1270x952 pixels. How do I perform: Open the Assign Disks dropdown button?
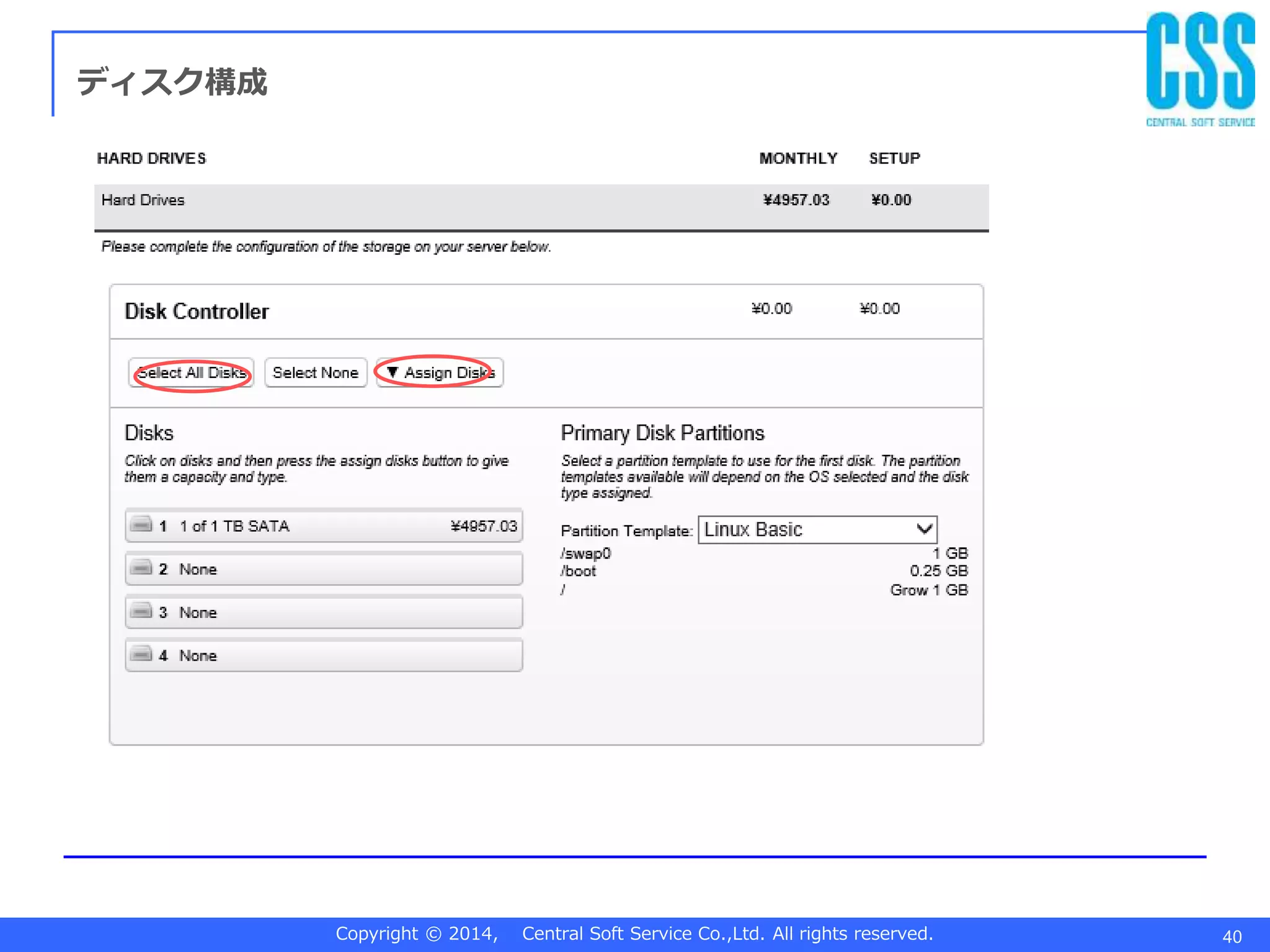tap(440, 372)
